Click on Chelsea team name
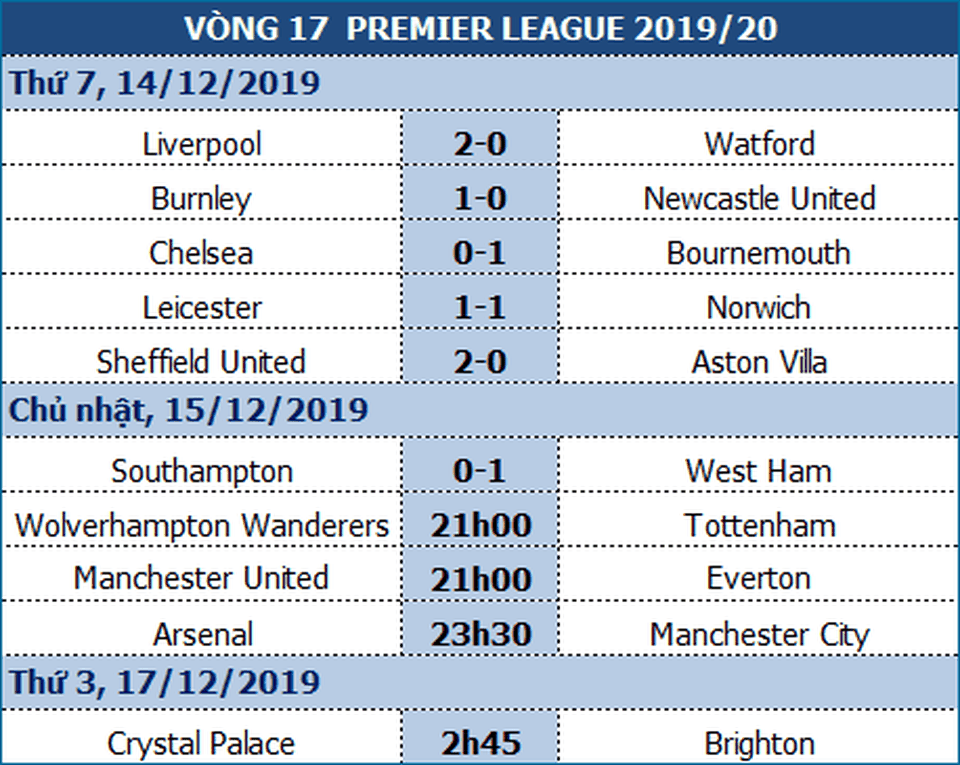 click(x=201, y=253)
